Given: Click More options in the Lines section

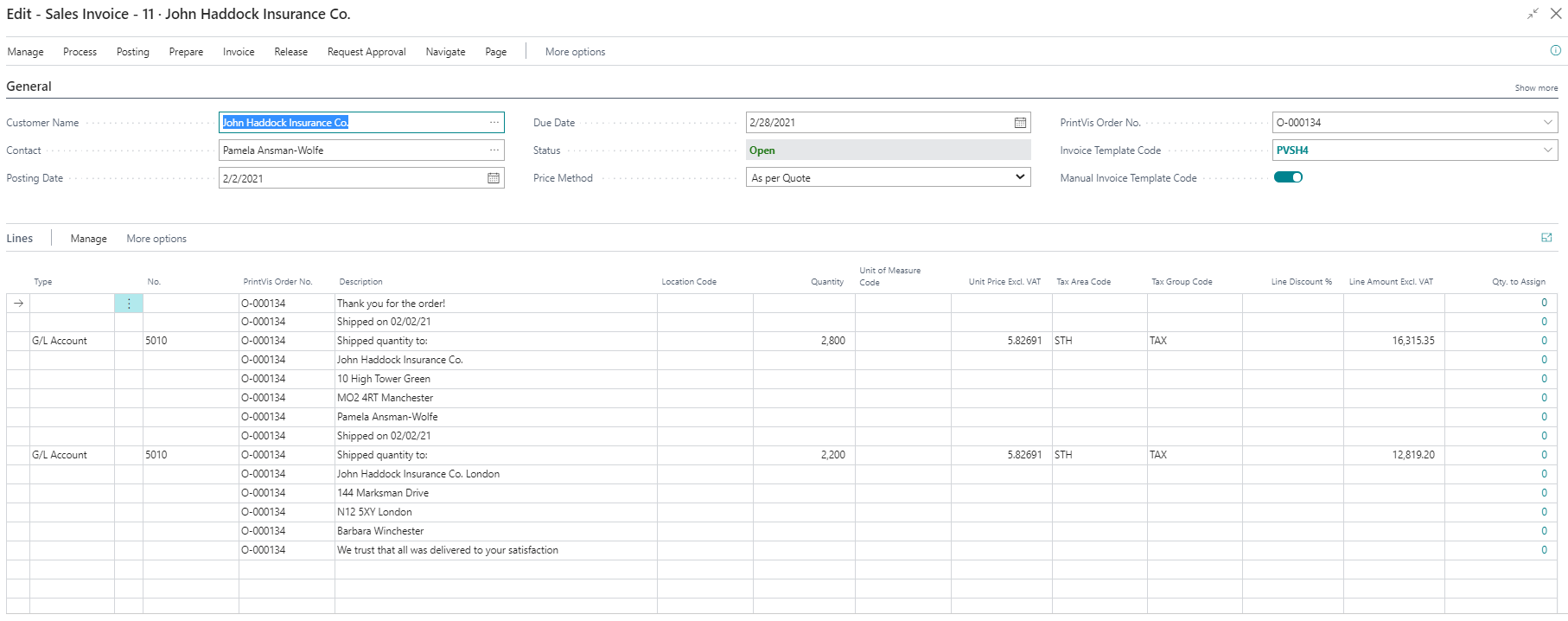Looking at the screenshot, I should coord(156,239).
